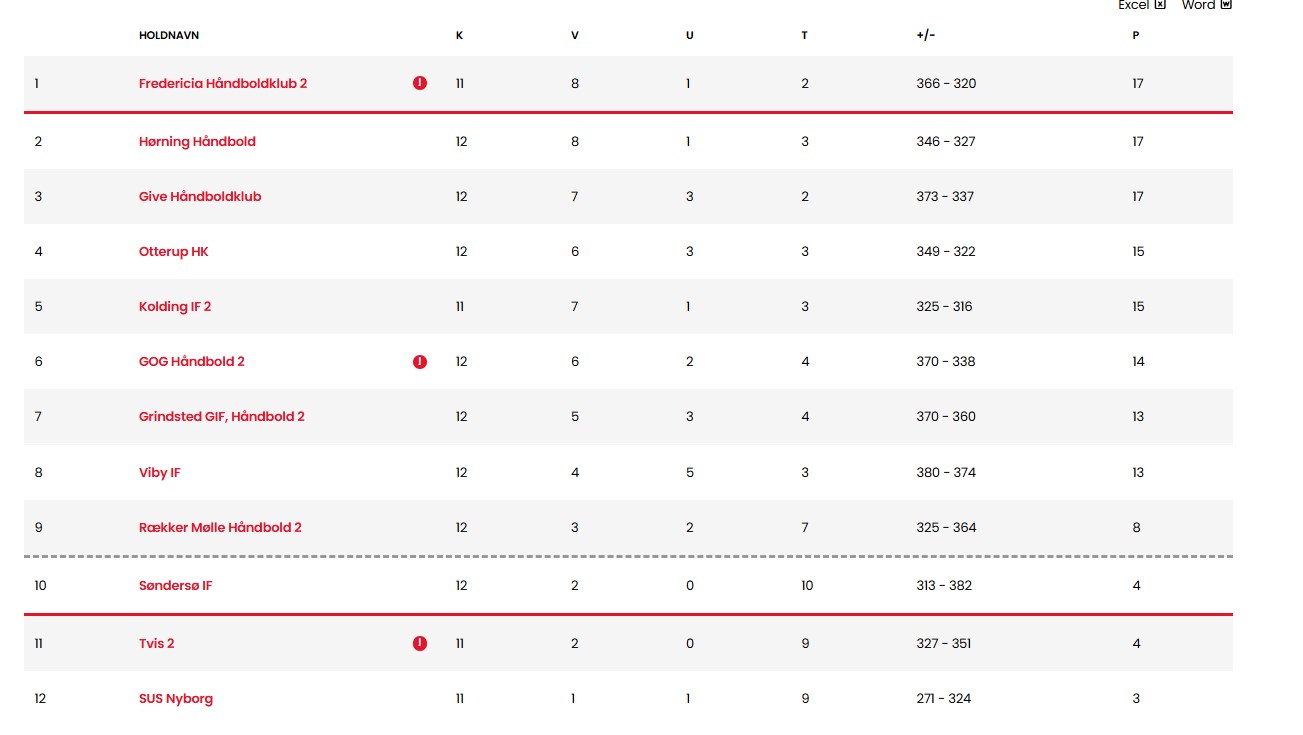Viewport: 1303px width, 735px height.
Task: Click the HOLDNAVN column header
Action: point(169,36)
